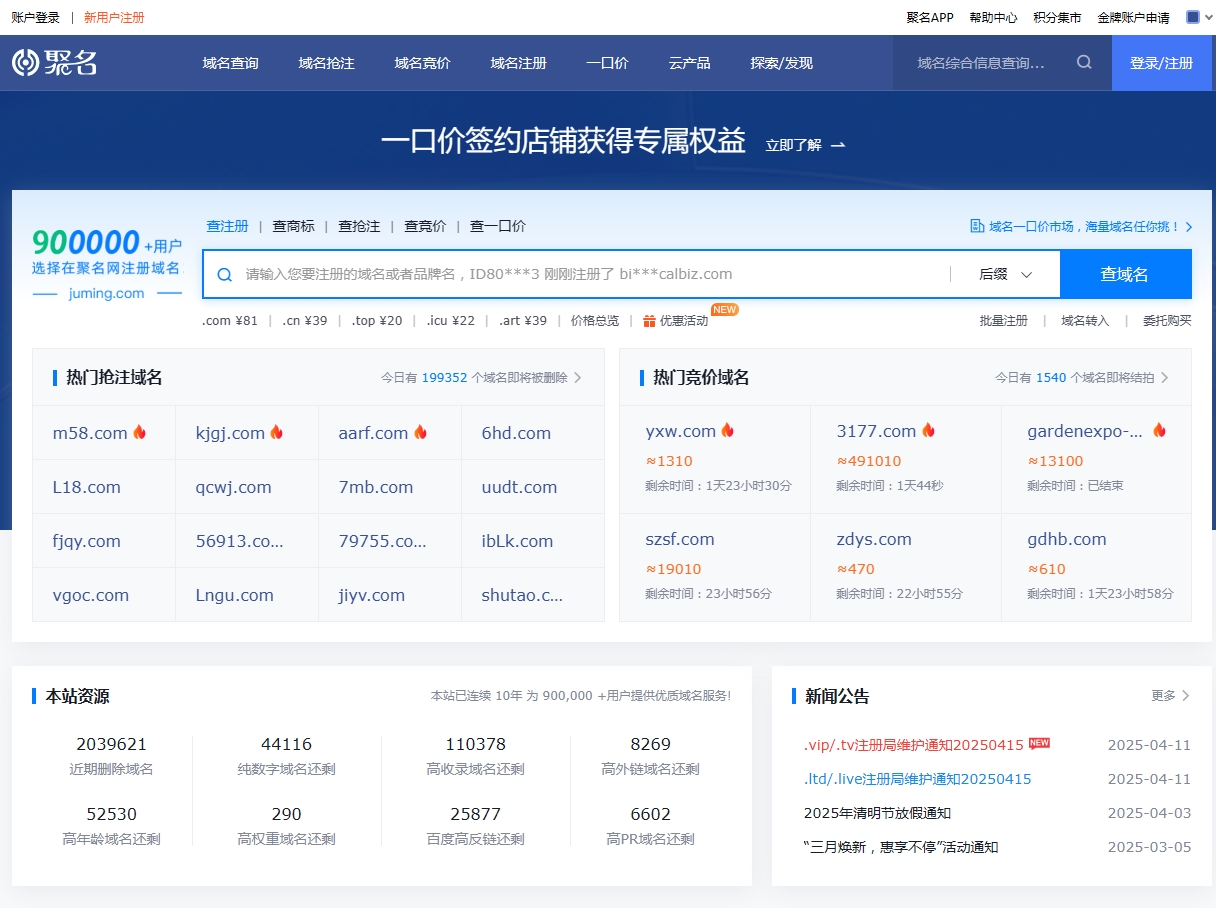Click the 批量注册 link
This screenshot has height=908, width=1216.
point(1003,321)
